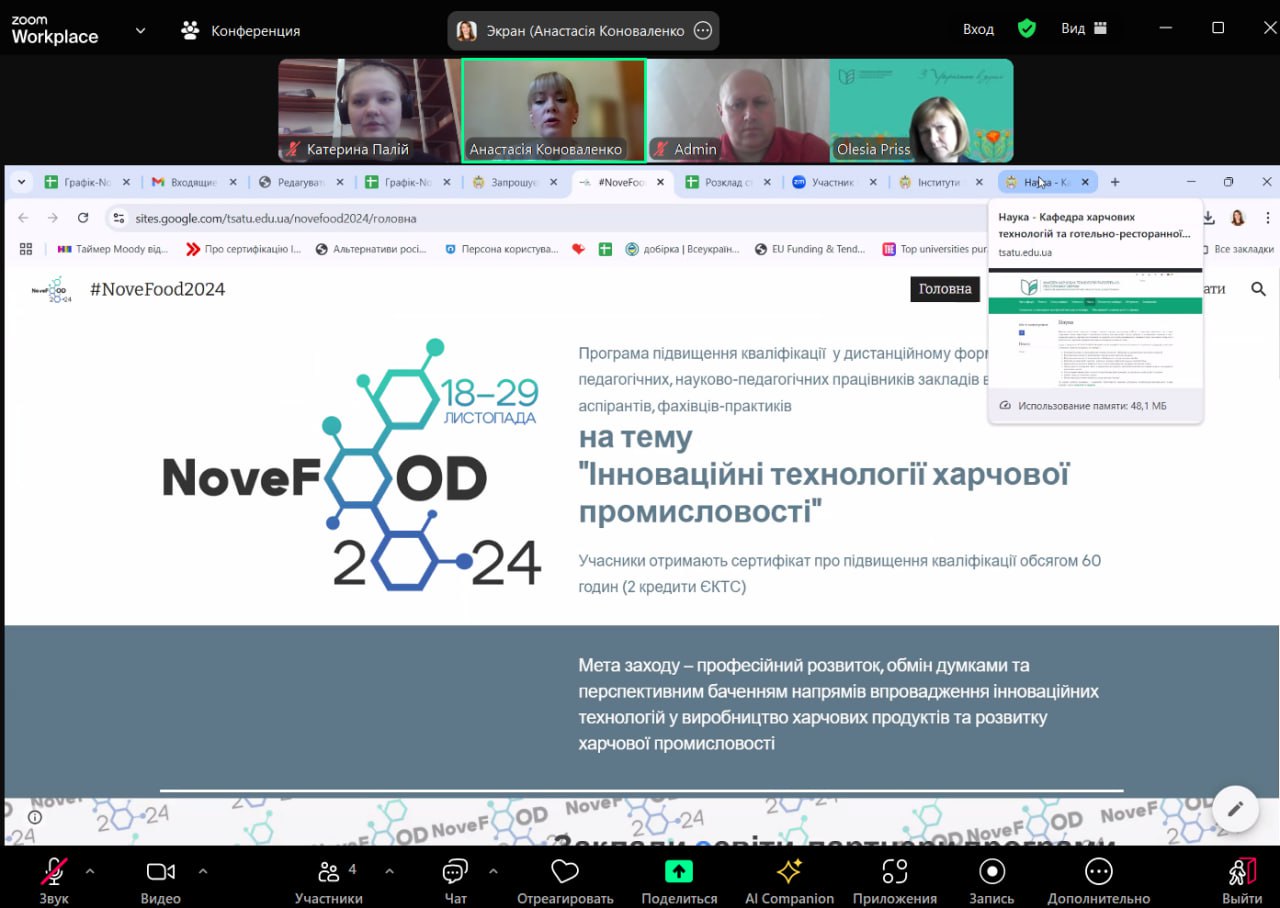Leave the meeting with the Выйти button
The height and width of the screenshot is (908, 1280).
point(1242,881)
